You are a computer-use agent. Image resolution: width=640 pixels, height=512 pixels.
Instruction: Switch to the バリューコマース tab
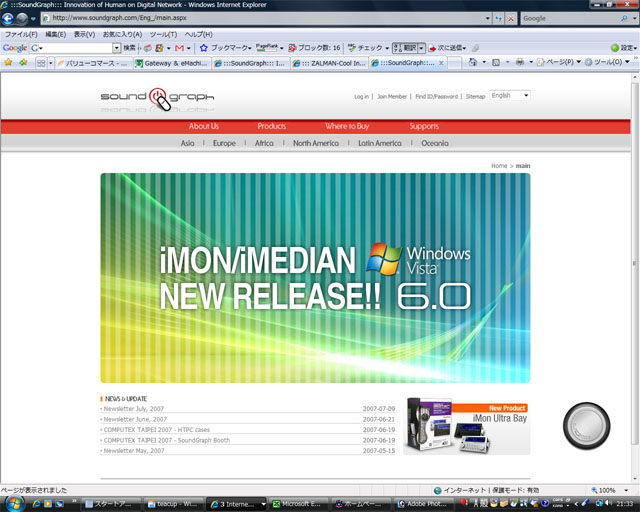(94, 63)
